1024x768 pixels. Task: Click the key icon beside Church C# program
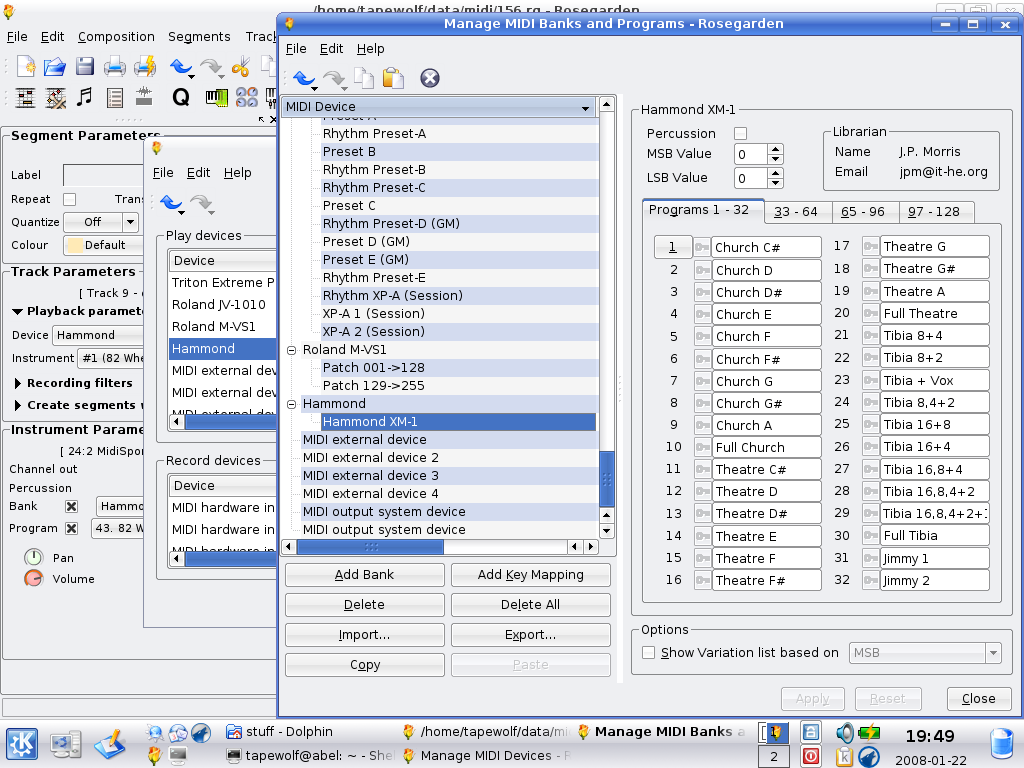tap(702, 248)
